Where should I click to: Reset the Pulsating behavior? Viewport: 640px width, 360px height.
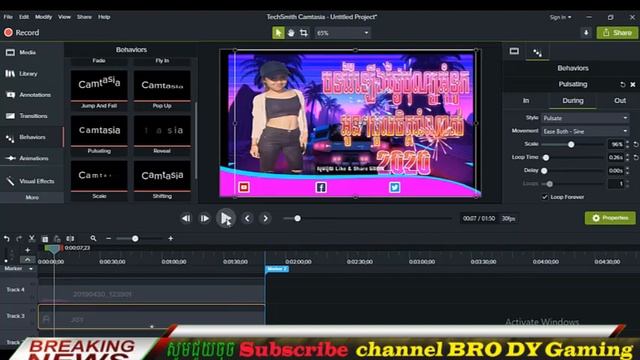click(x=622, y=84)
